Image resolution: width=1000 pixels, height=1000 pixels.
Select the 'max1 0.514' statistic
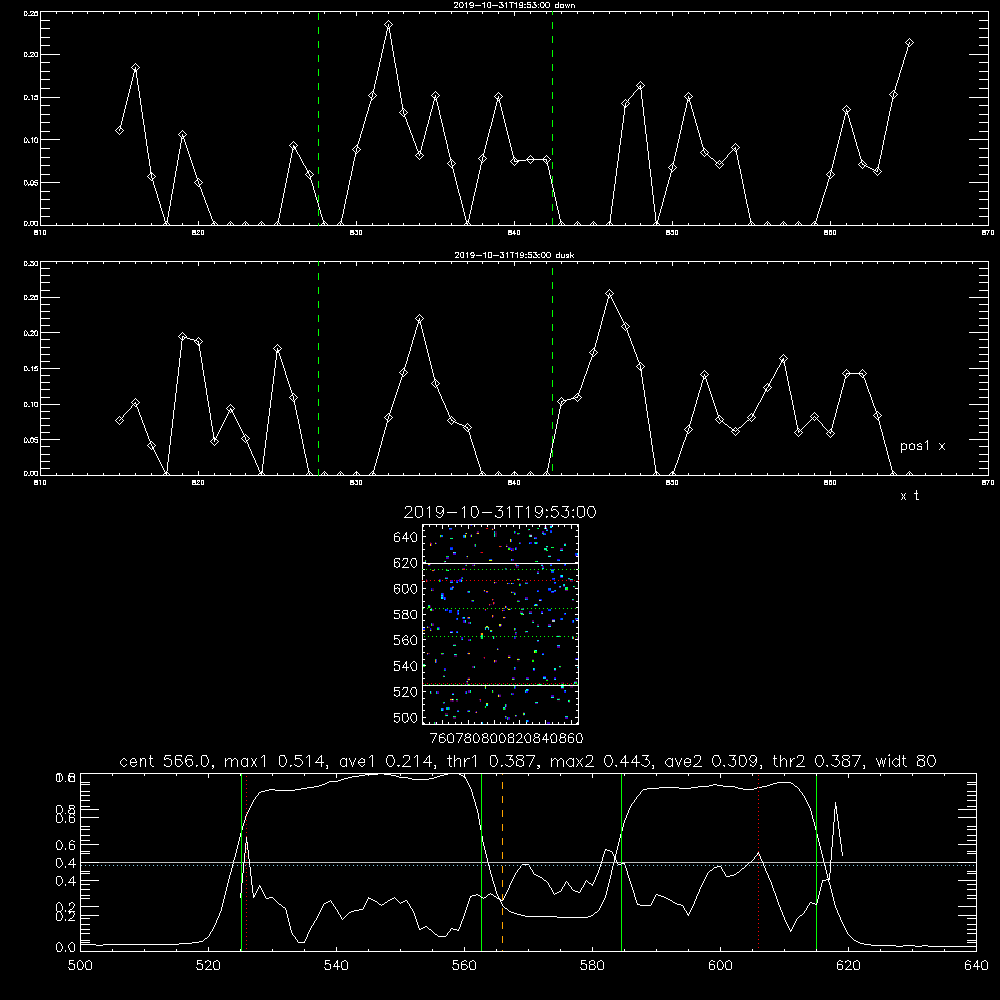(278, 761)
